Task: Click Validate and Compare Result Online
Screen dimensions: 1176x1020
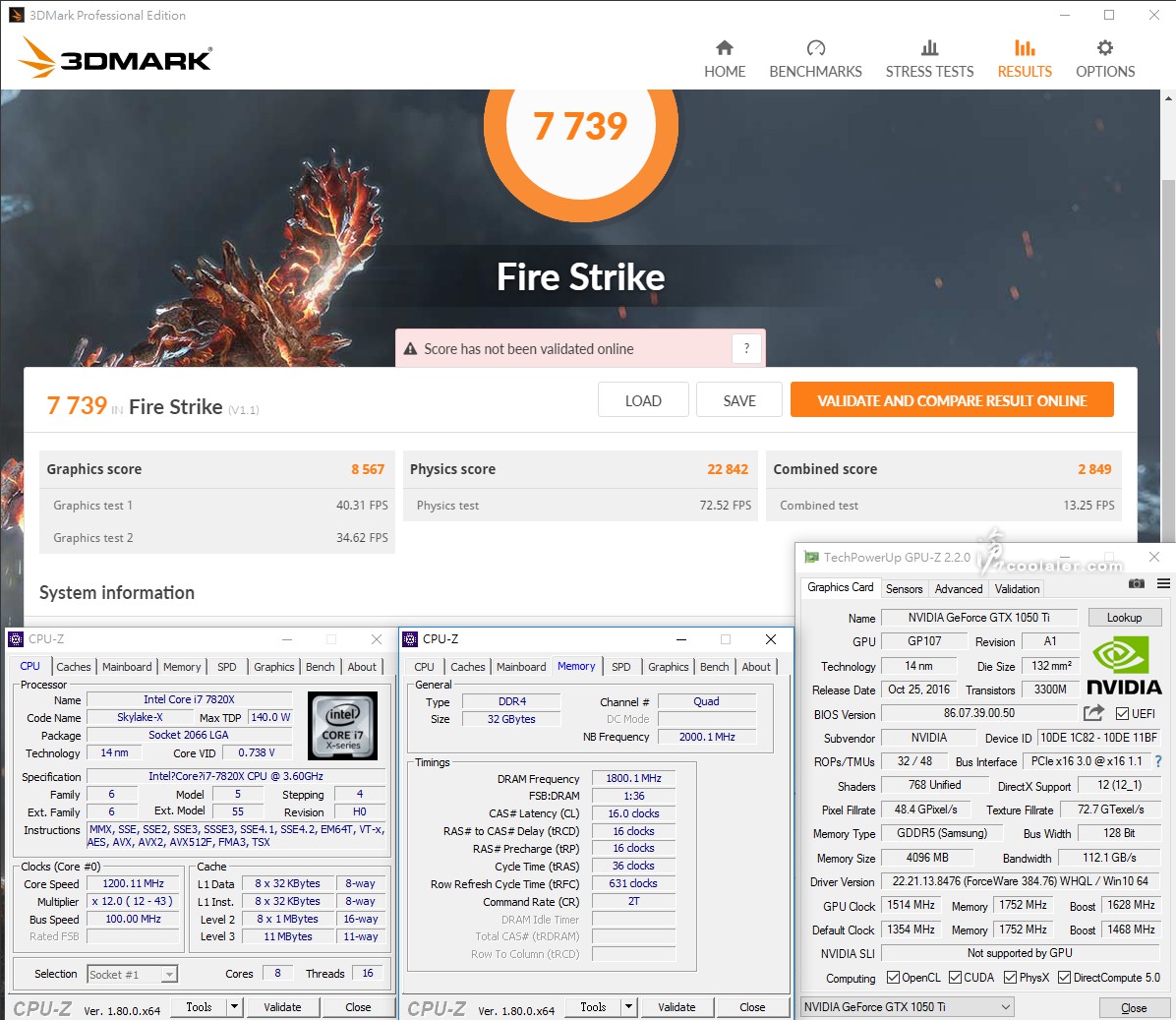Action: coord(952,400)
